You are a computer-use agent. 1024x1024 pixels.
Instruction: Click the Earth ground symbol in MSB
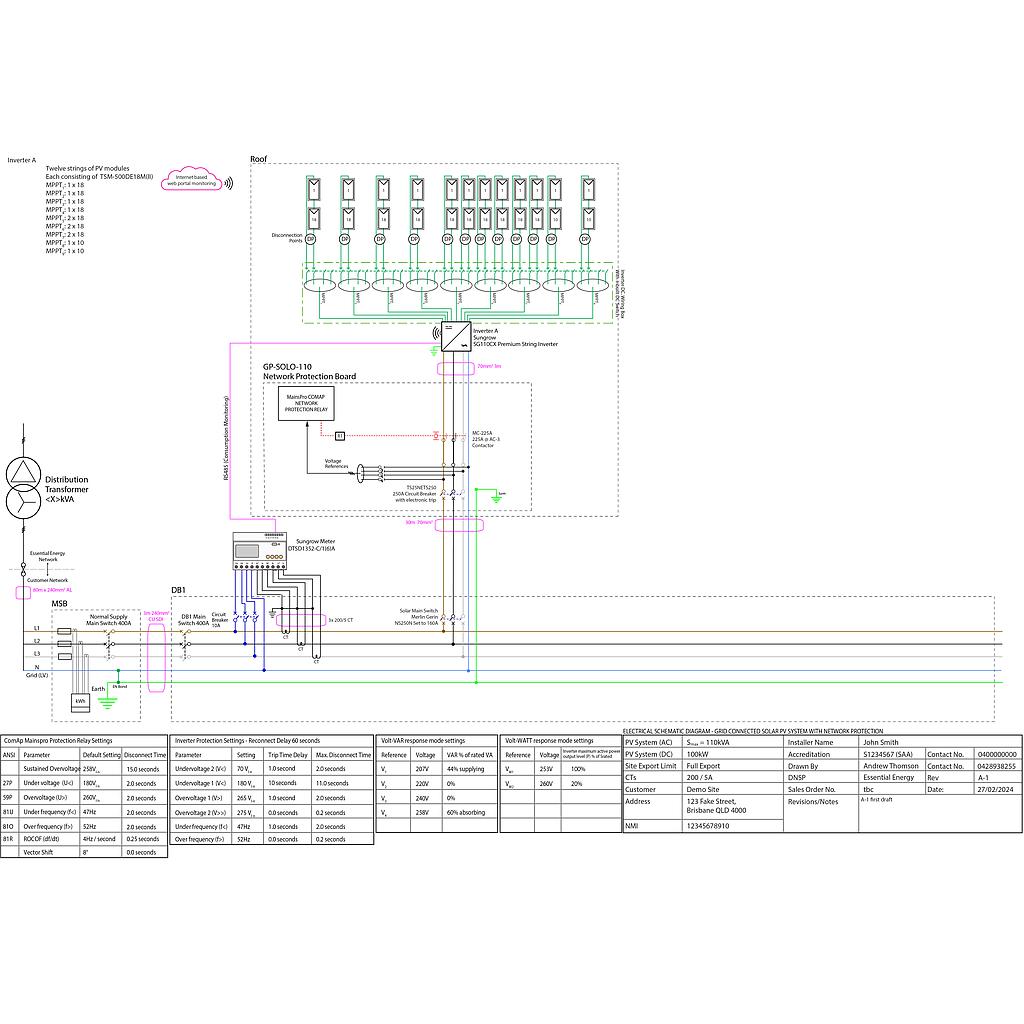click(x=108, y=702)
